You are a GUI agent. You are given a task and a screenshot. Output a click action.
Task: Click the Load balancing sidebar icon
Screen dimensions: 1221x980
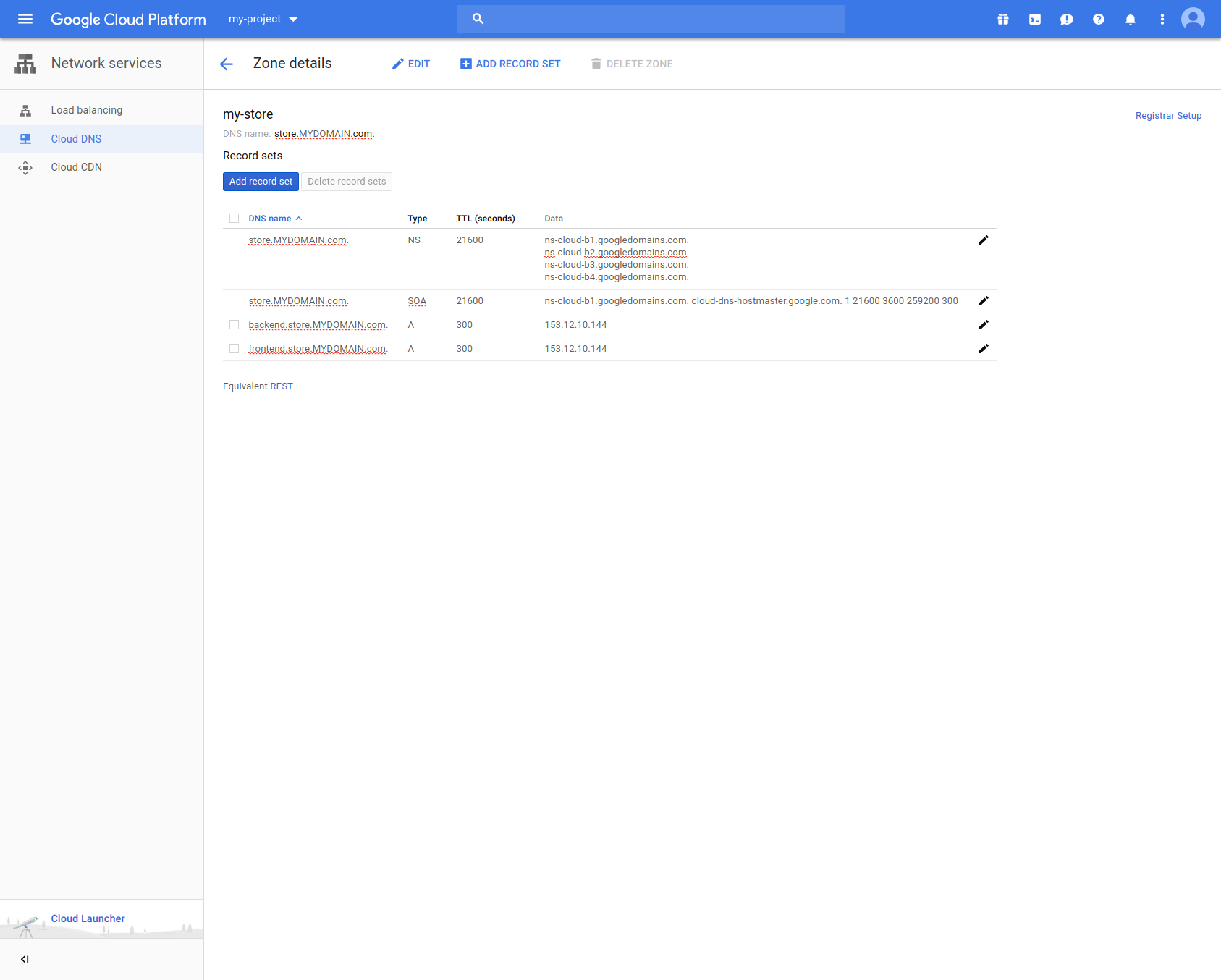(25, 111)
